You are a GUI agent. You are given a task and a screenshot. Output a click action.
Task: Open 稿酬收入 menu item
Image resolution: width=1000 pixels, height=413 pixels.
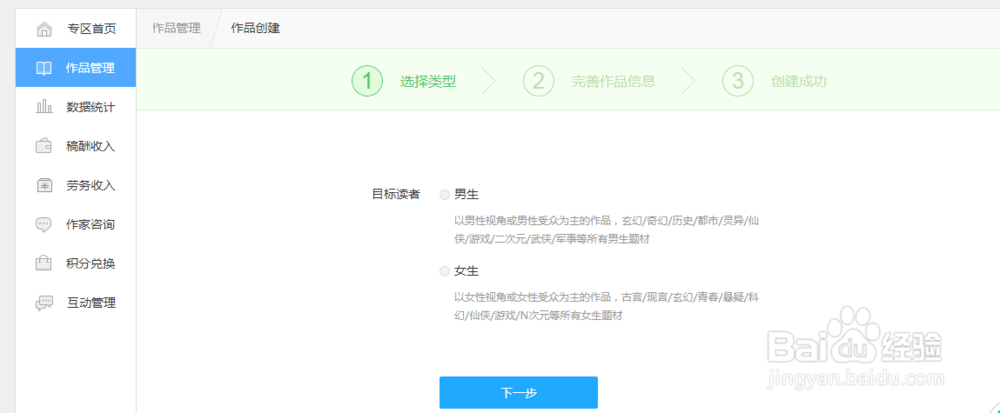coord(76,146)
